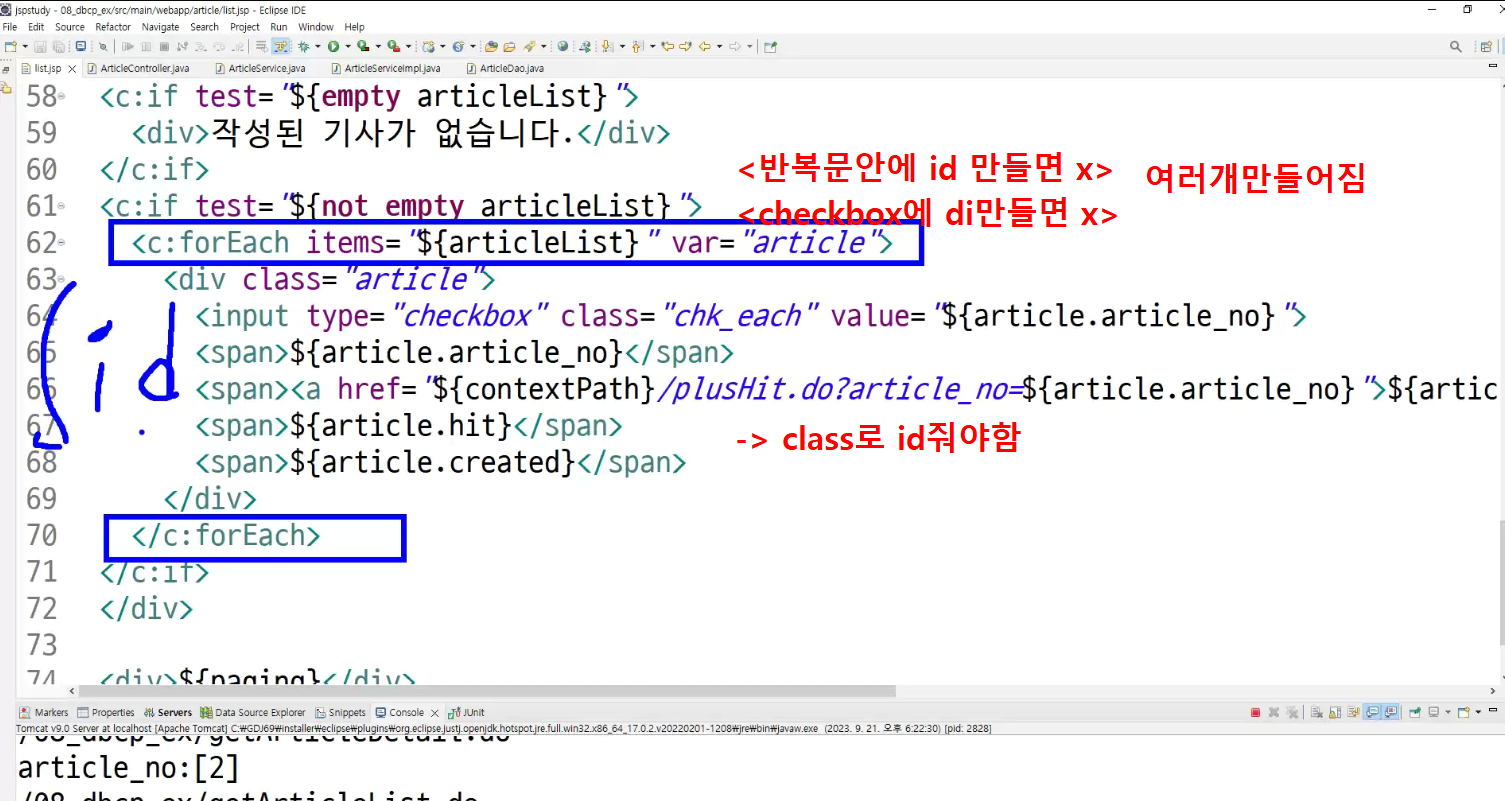Click the Coverage launch icon
This screenshot has width=1505, height=801.
coord(363,46)
